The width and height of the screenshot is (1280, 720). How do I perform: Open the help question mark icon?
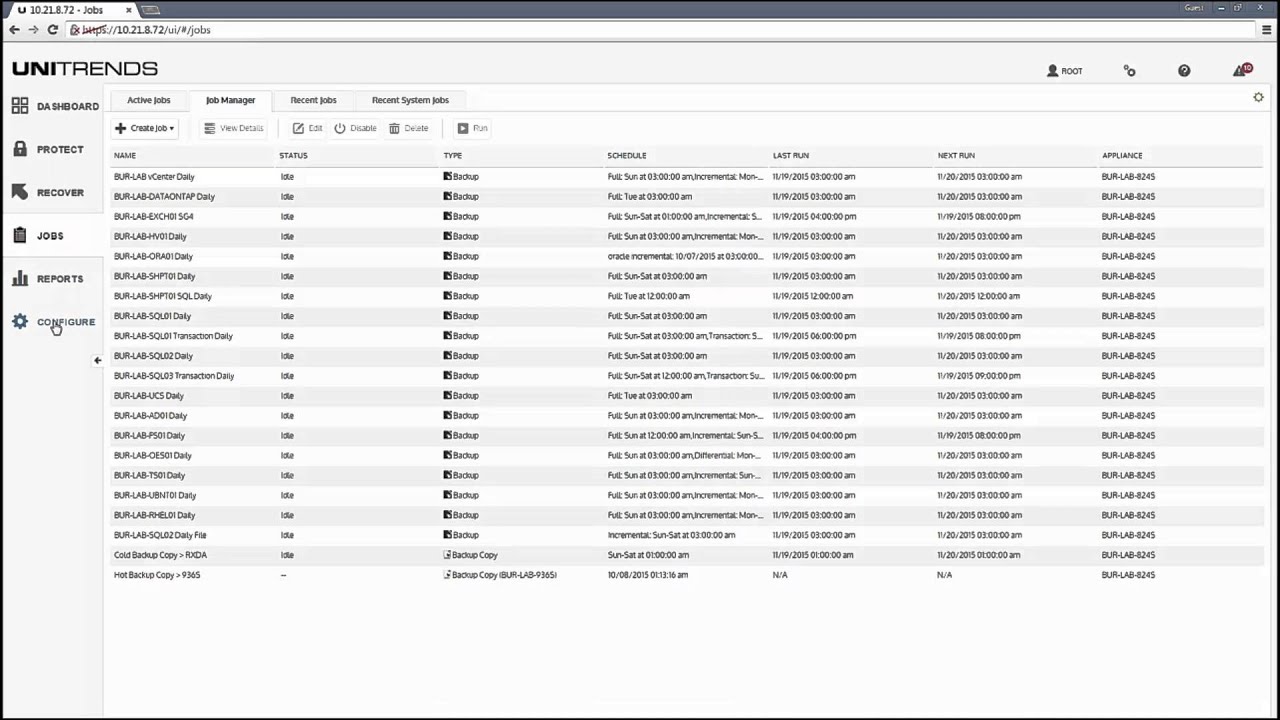(1184, 71)
